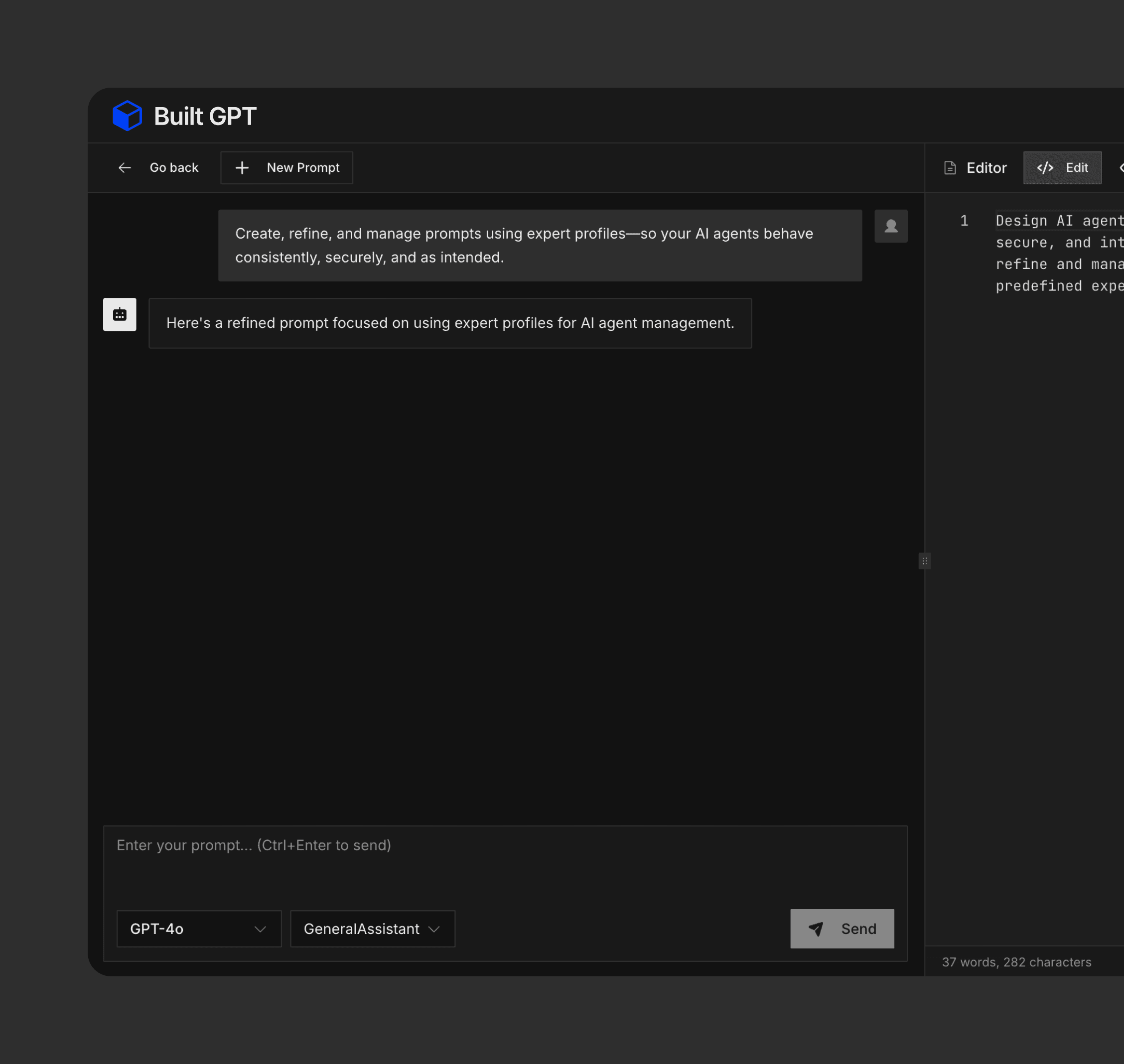Click the Go back text
The width and height of the screenshot is (1124, 1064).
point(173,168)
